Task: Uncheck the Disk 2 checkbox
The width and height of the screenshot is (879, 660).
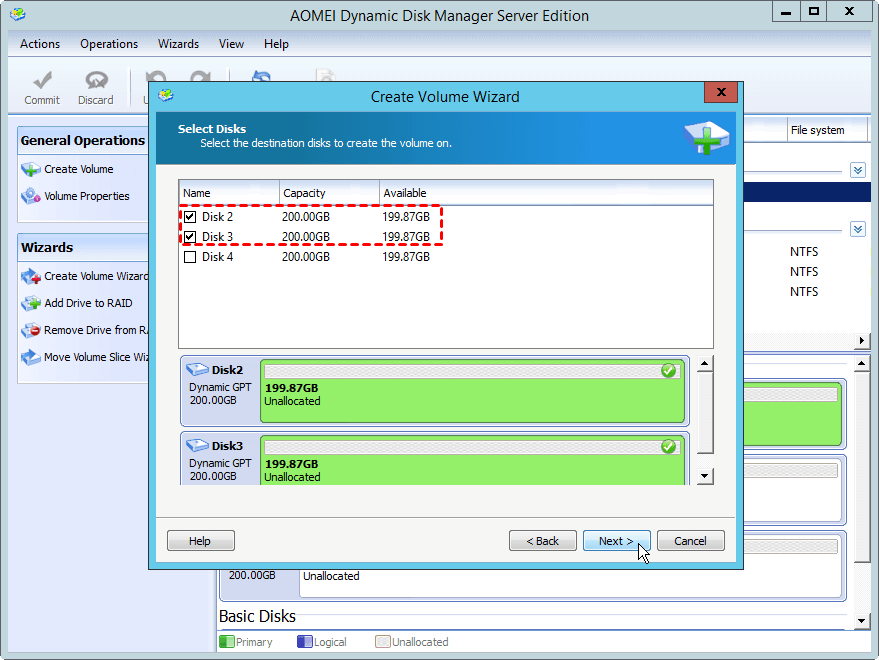Action: [x=190, y=217]
